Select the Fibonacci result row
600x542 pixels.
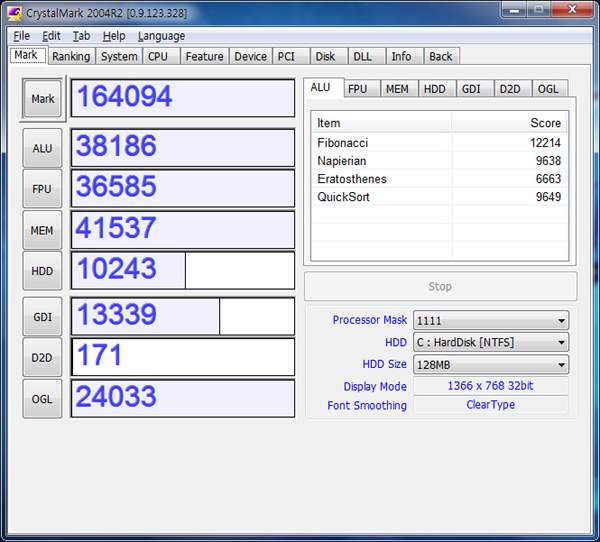point(439,143)
